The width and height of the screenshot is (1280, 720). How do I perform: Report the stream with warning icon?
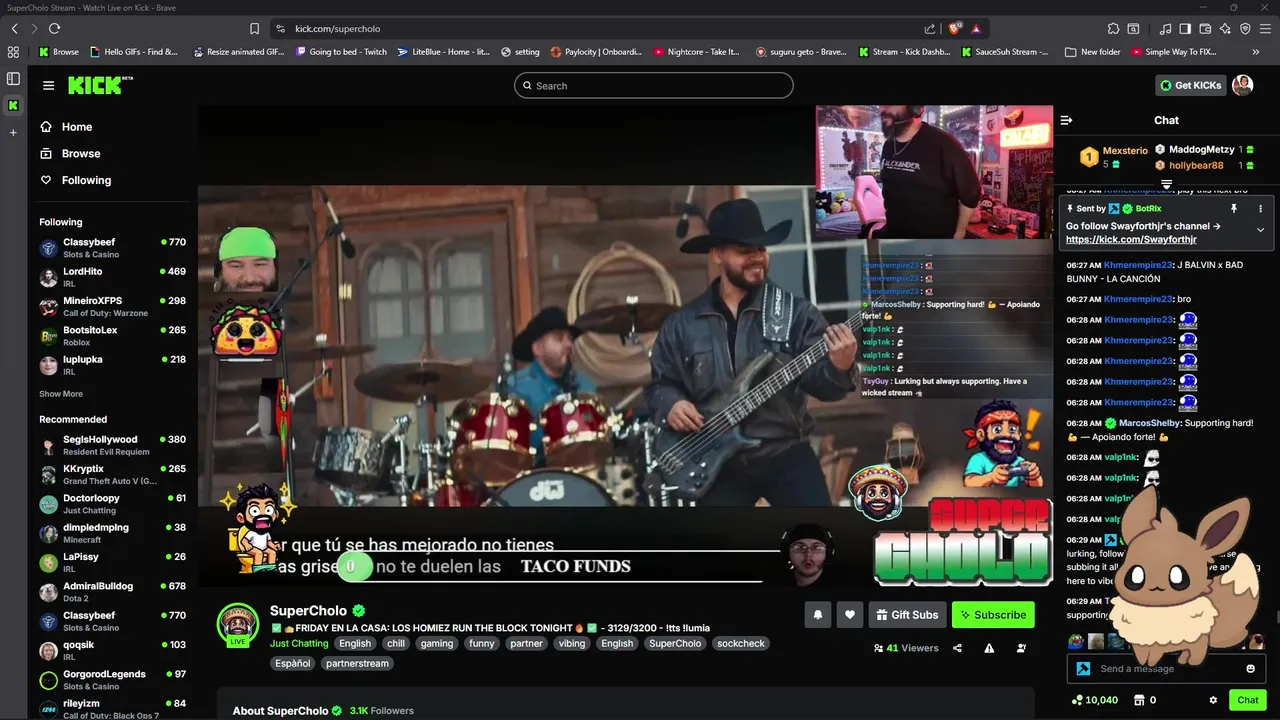coord(989,648)
